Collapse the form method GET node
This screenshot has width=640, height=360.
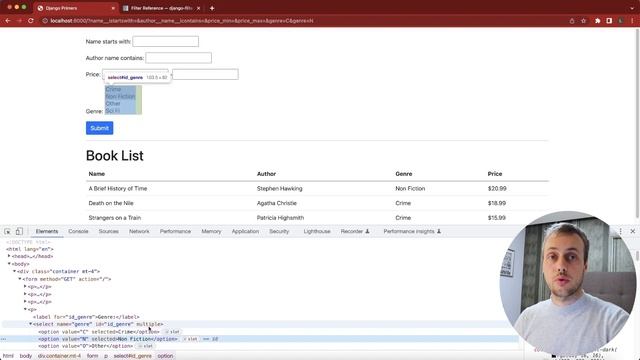click(20, 279)
